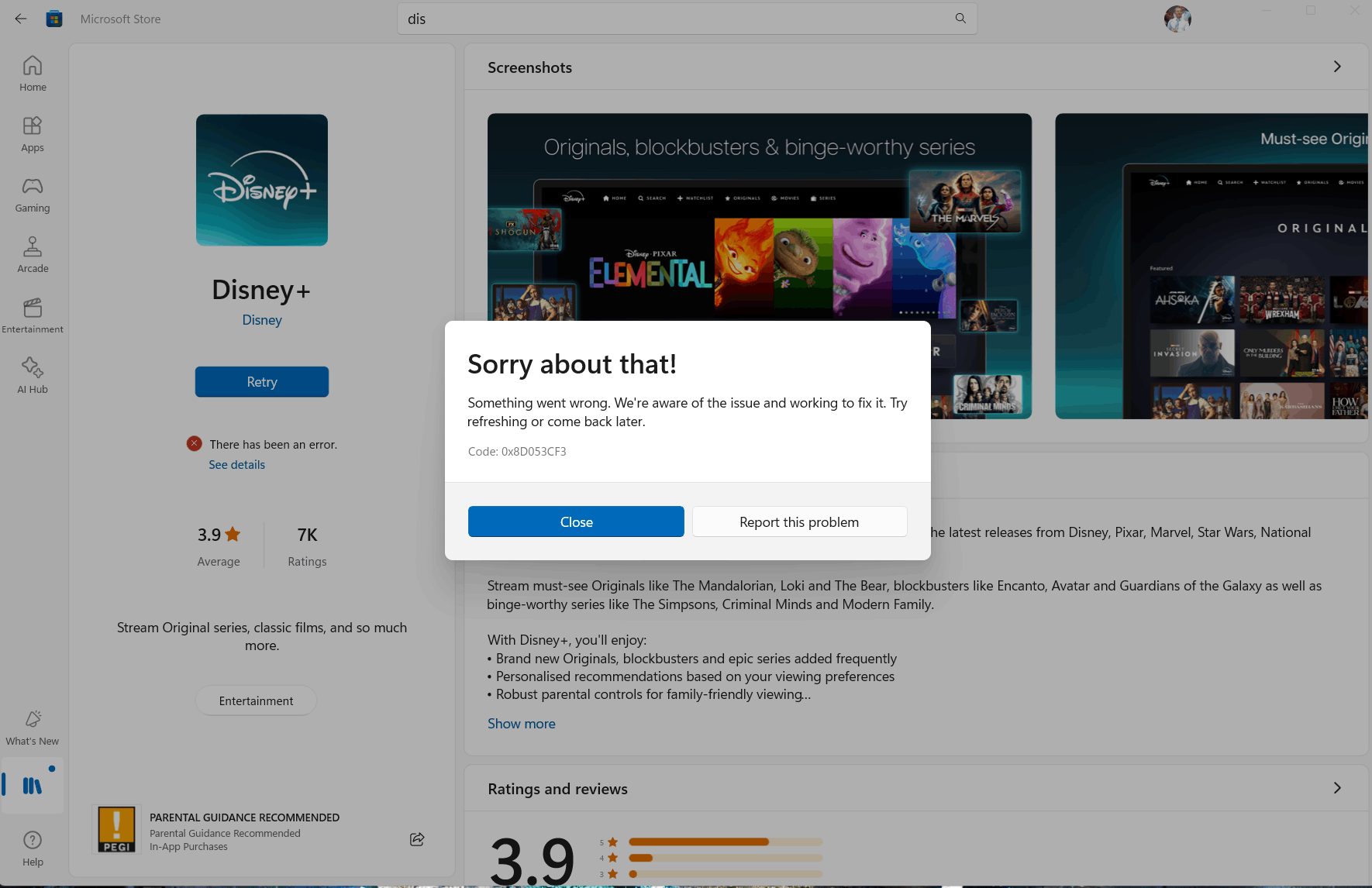The width and height of the screenshot is (1372, 888).
Task: Open the second Must-see Originals screenshot
Action: tap(1212, 266)
